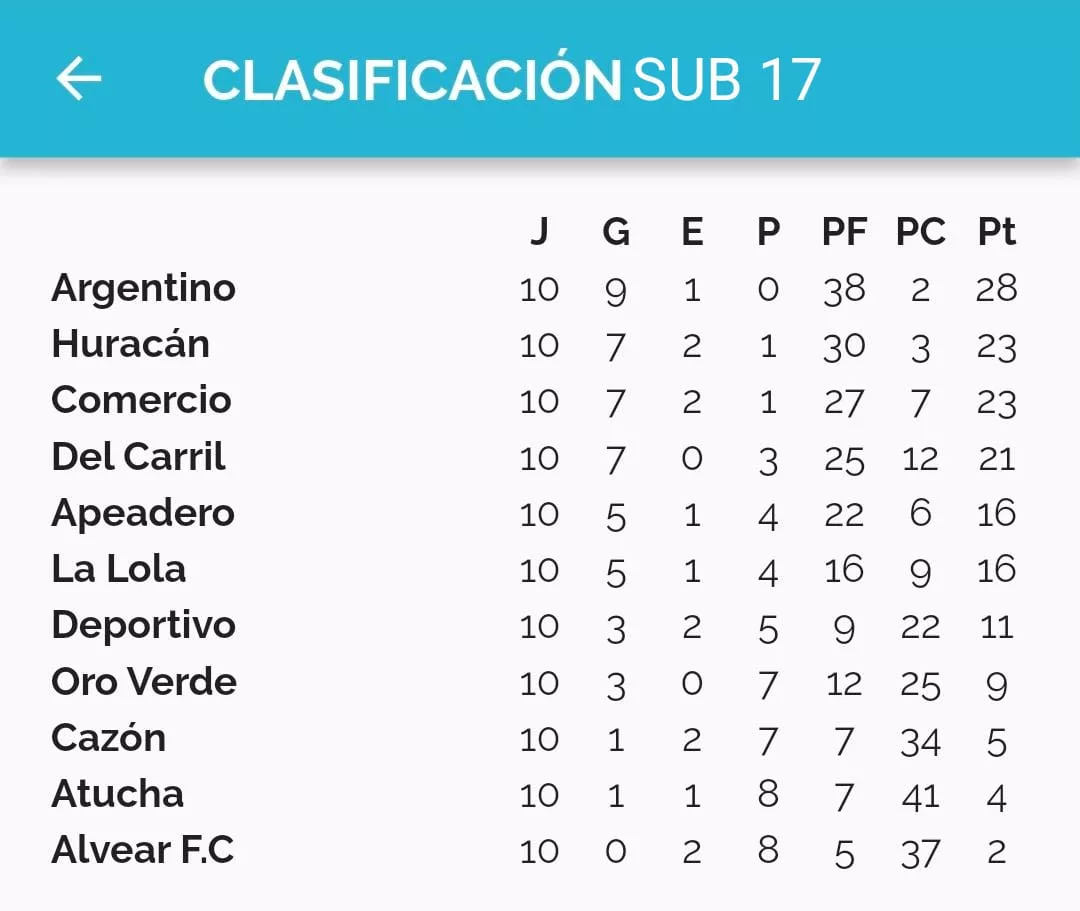Screen dimensions: 1080x911
Task: Tap the Del Carril team name
Action: point(138,457)
